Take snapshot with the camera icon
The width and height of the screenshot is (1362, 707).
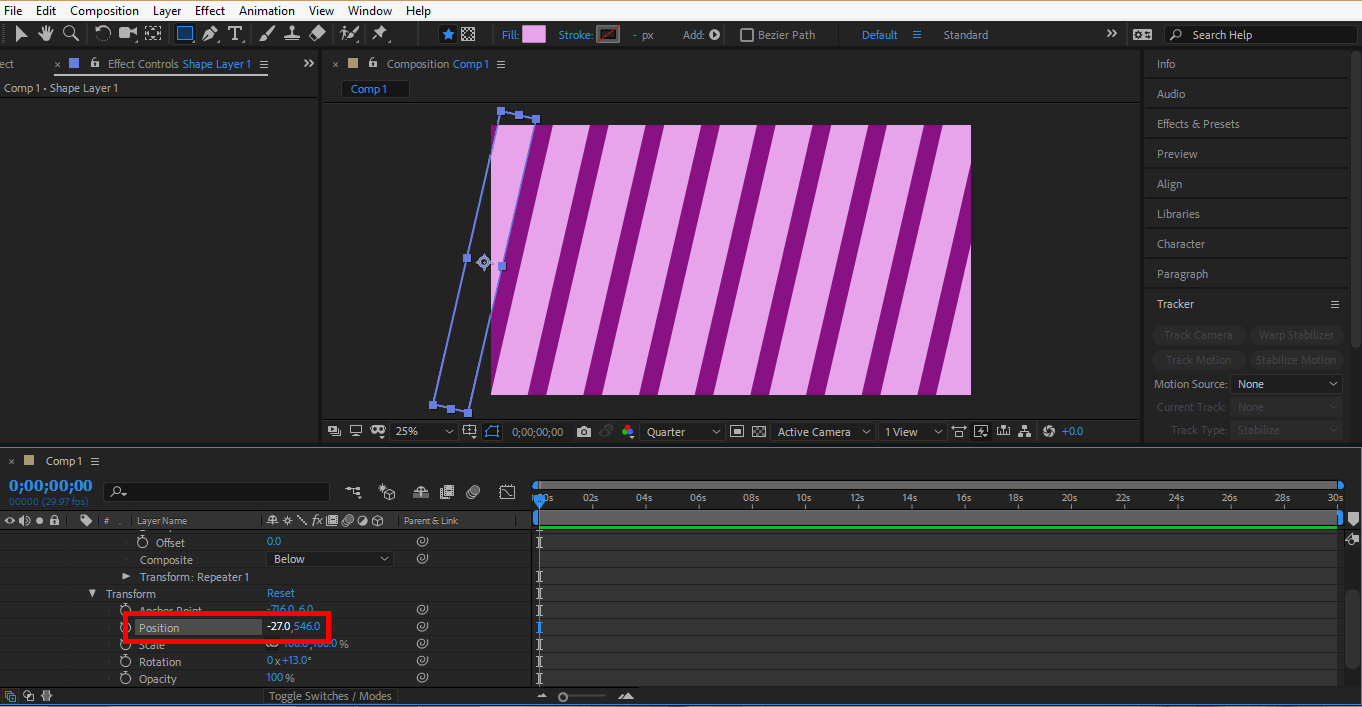[584, 432]
